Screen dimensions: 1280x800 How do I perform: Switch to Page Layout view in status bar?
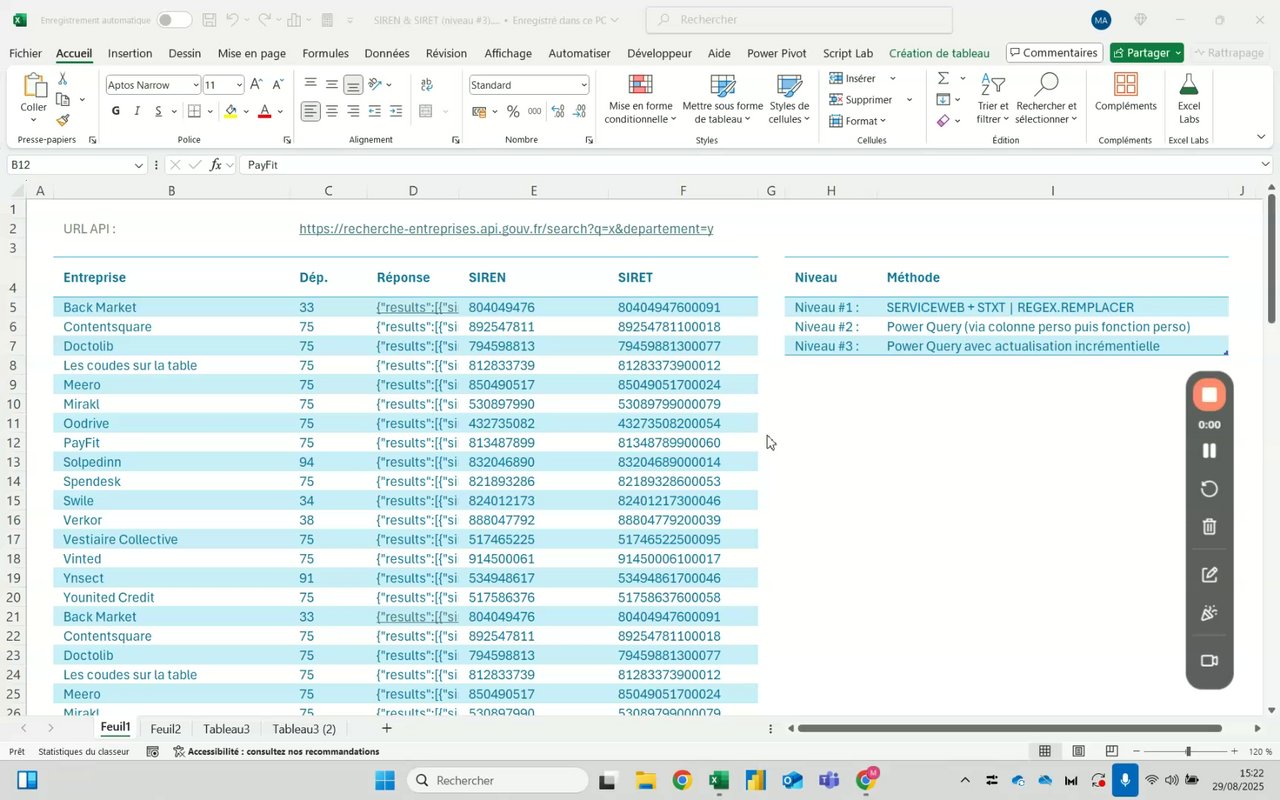tap(1078, 751)
